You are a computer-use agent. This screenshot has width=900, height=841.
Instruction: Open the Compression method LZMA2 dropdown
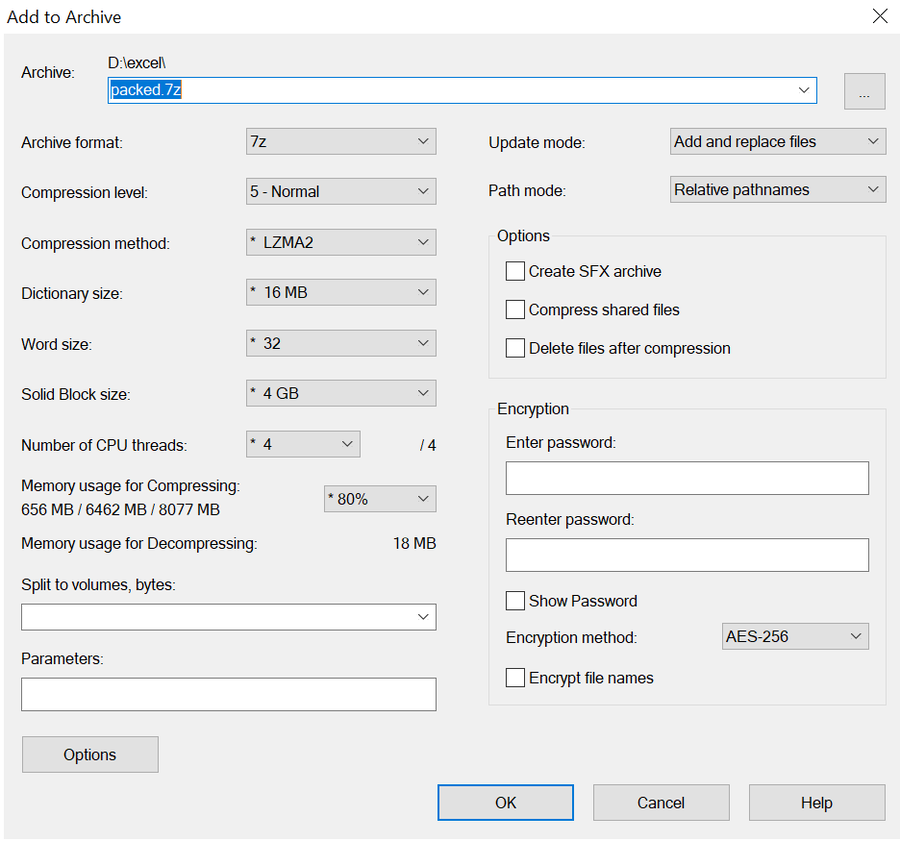point(341,242)
